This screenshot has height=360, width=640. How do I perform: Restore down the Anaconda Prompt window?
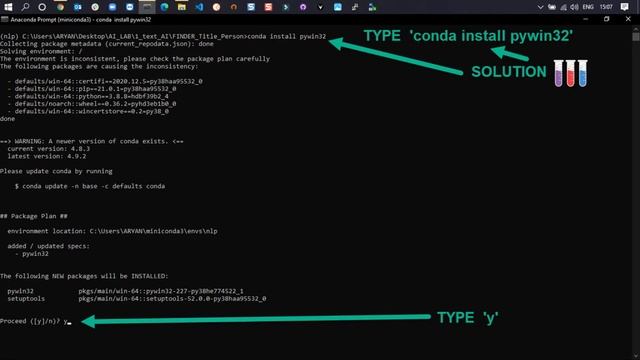[x=607, y=19]
